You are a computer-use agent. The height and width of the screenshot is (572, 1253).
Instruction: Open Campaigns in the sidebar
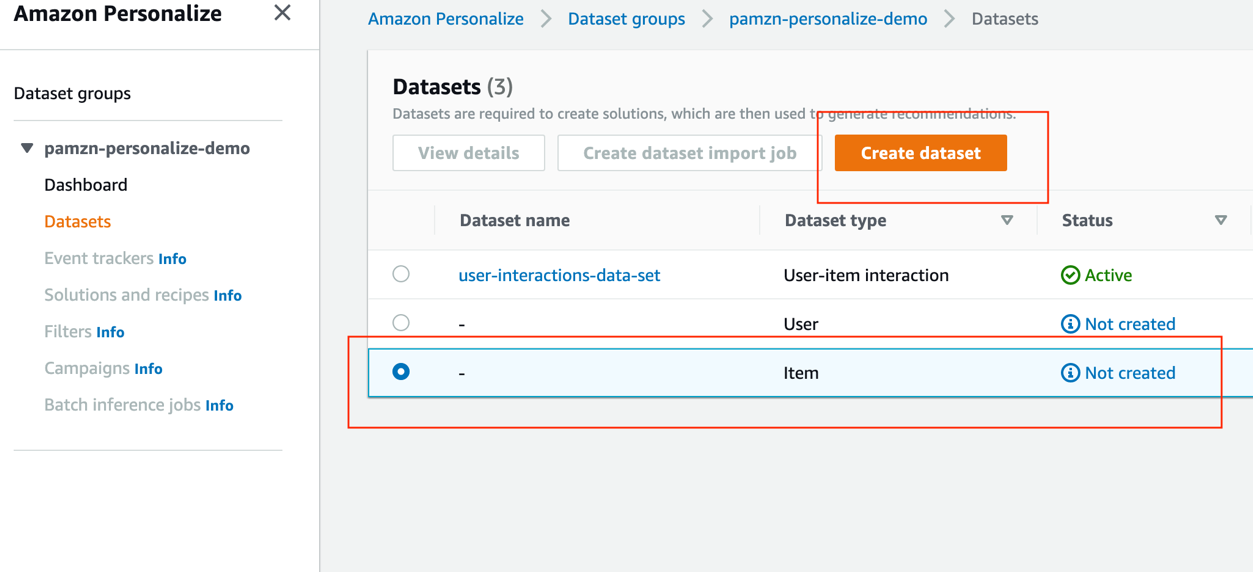tap(87, 368)
